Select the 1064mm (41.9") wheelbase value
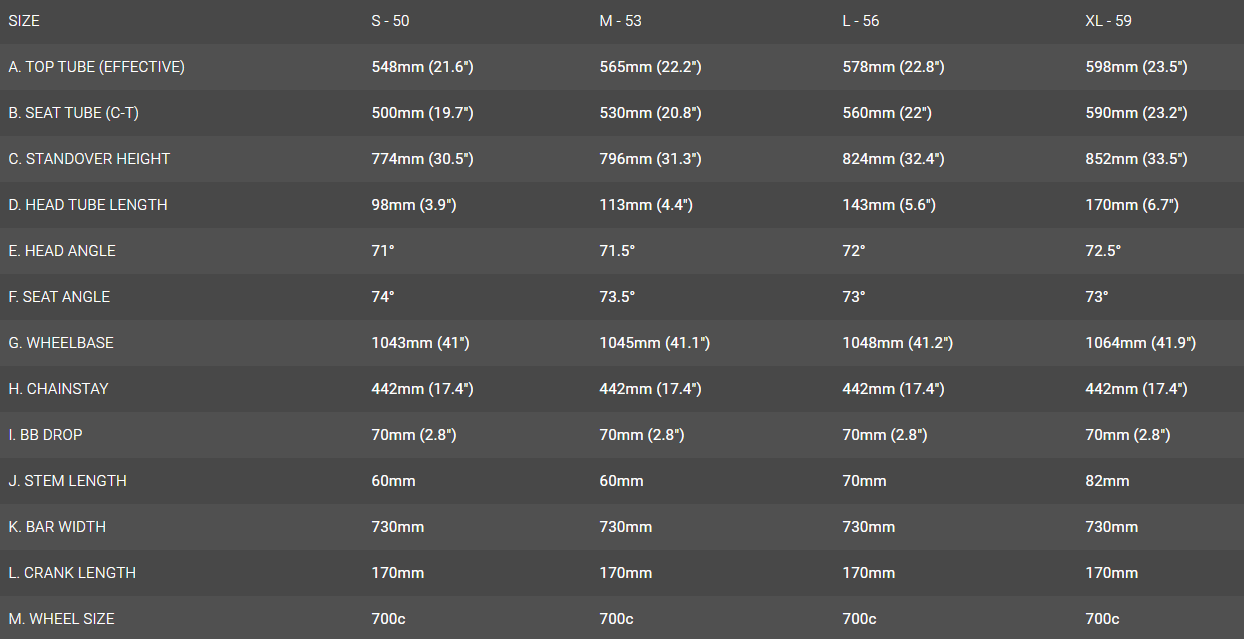The image size is (1244, 639). click(x=1140, y=343)
